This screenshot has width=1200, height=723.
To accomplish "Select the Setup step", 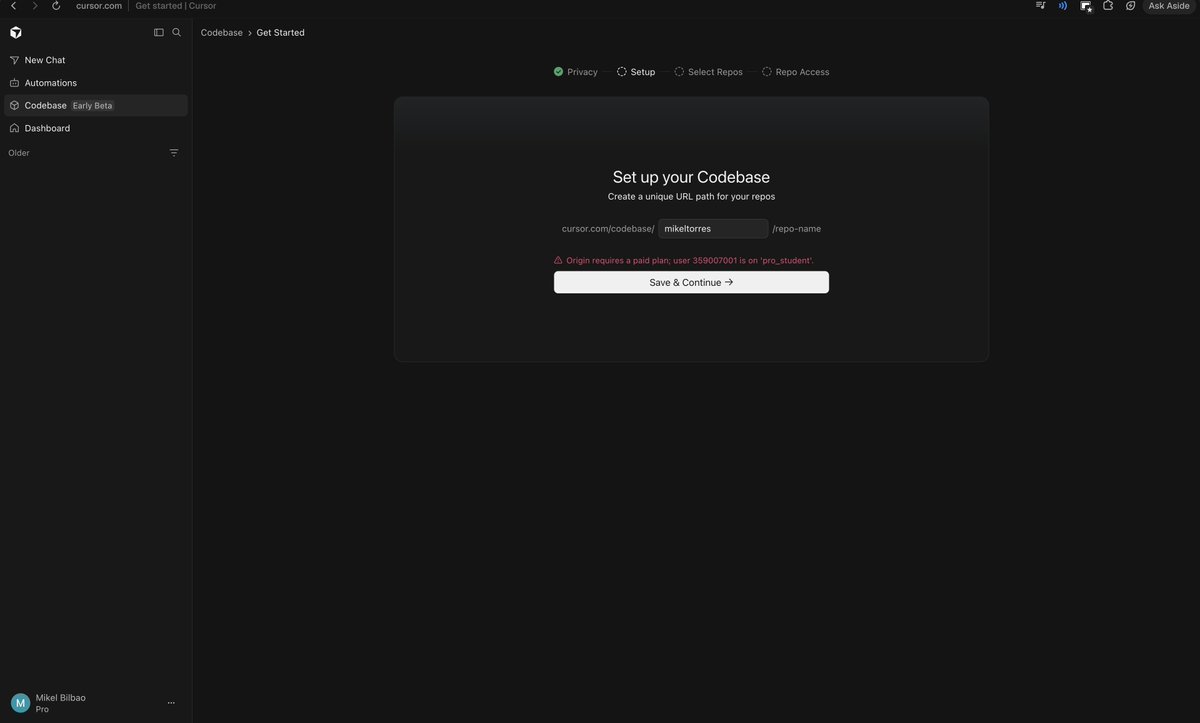I will tap(636, 72).
